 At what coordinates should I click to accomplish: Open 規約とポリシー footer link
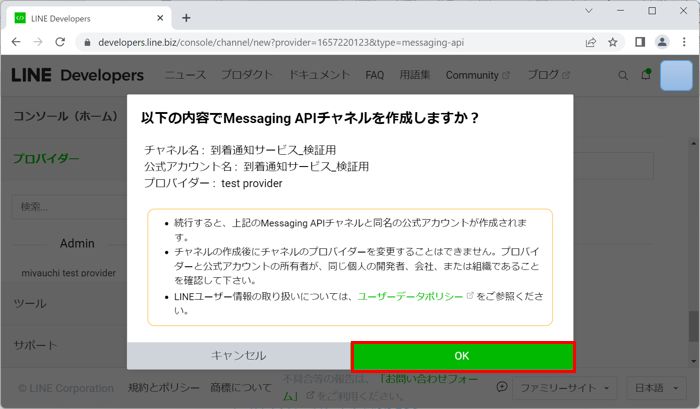pos(164,388)
